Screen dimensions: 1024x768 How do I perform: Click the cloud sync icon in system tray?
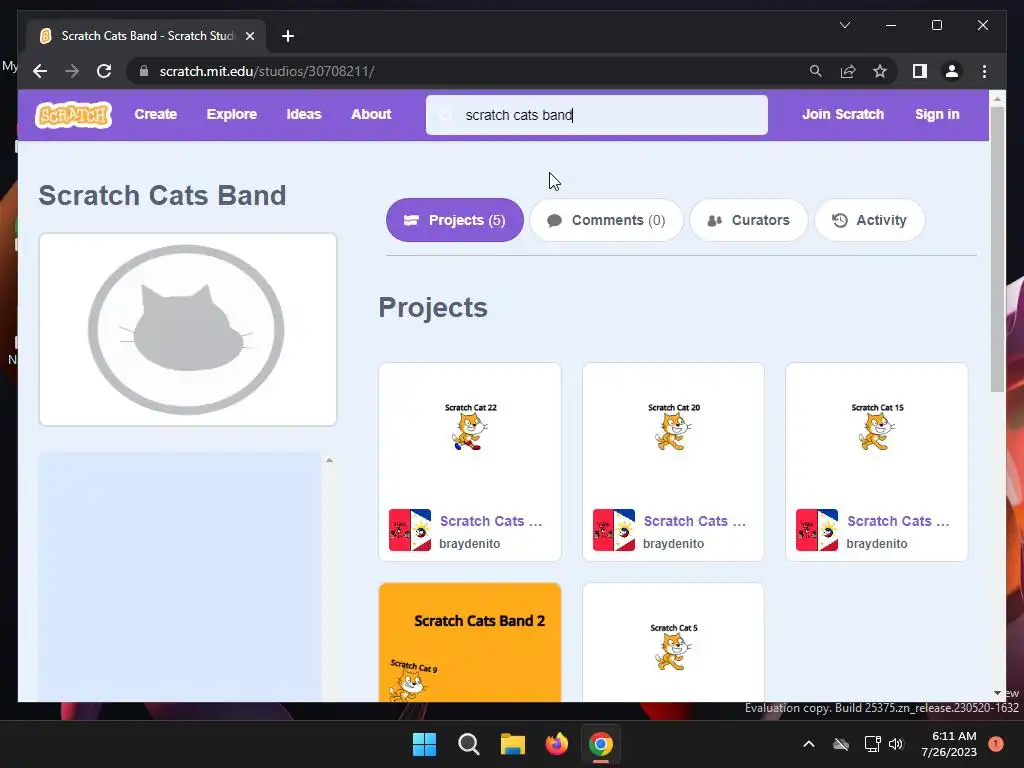(x=841, y=744)
